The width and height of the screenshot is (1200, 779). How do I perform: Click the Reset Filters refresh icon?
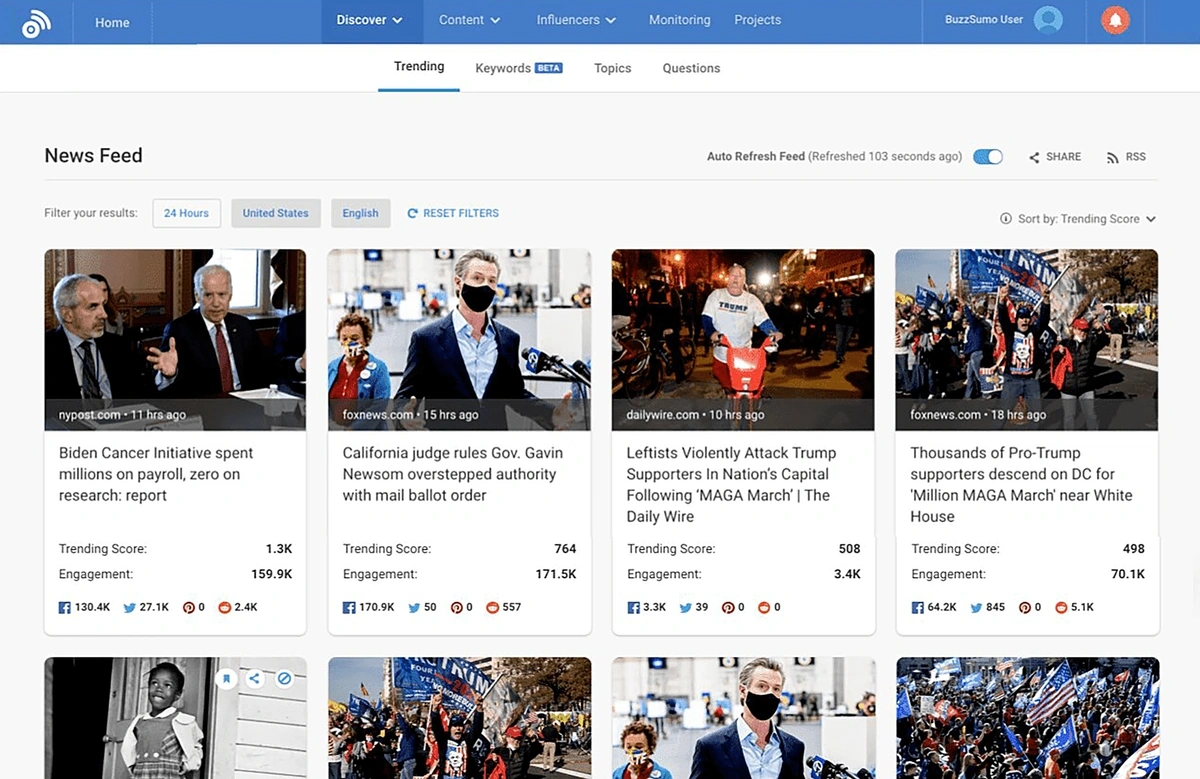[x=412, y=213]
